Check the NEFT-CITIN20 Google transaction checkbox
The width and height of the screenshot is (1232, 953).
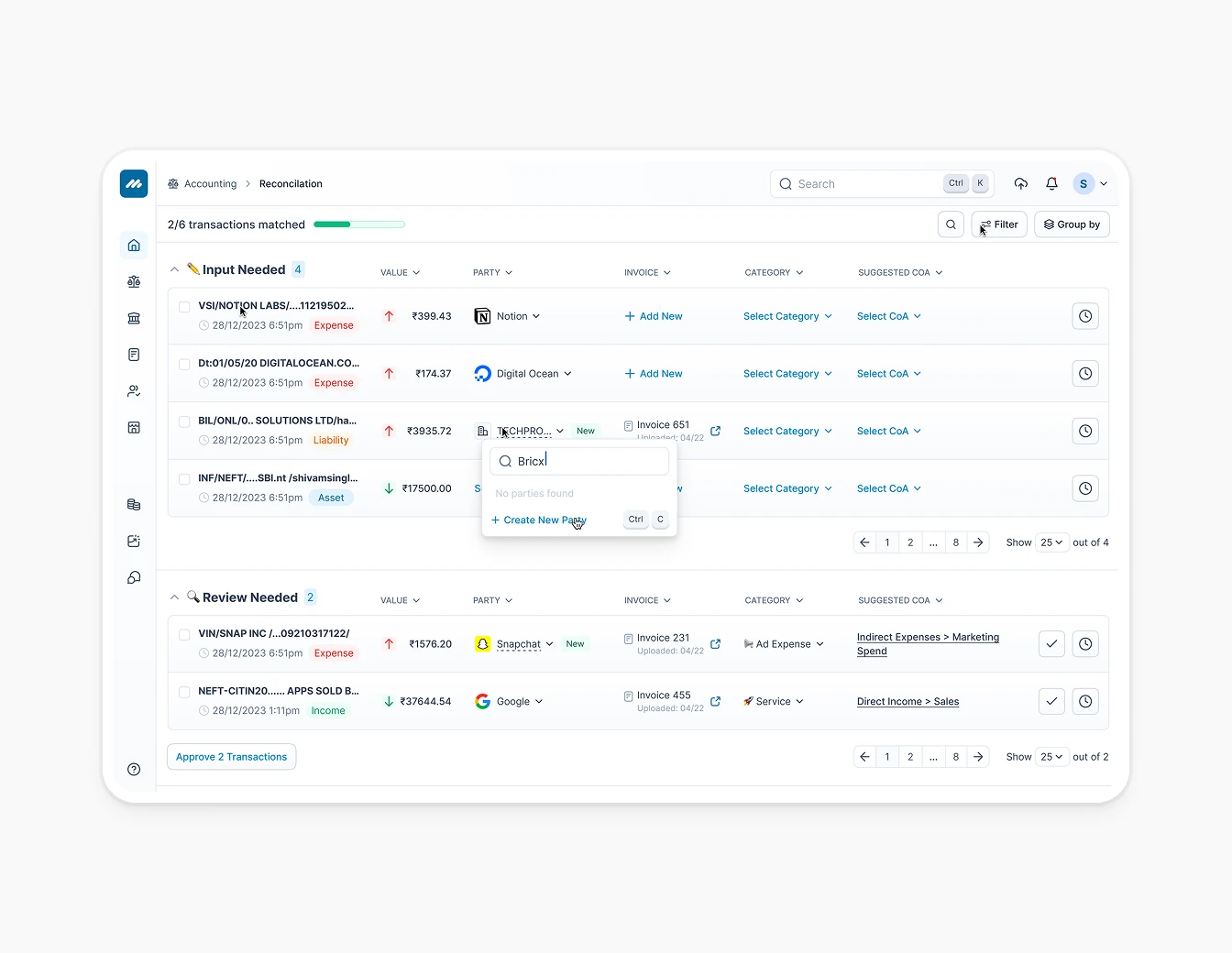click(x=184, y=692)
